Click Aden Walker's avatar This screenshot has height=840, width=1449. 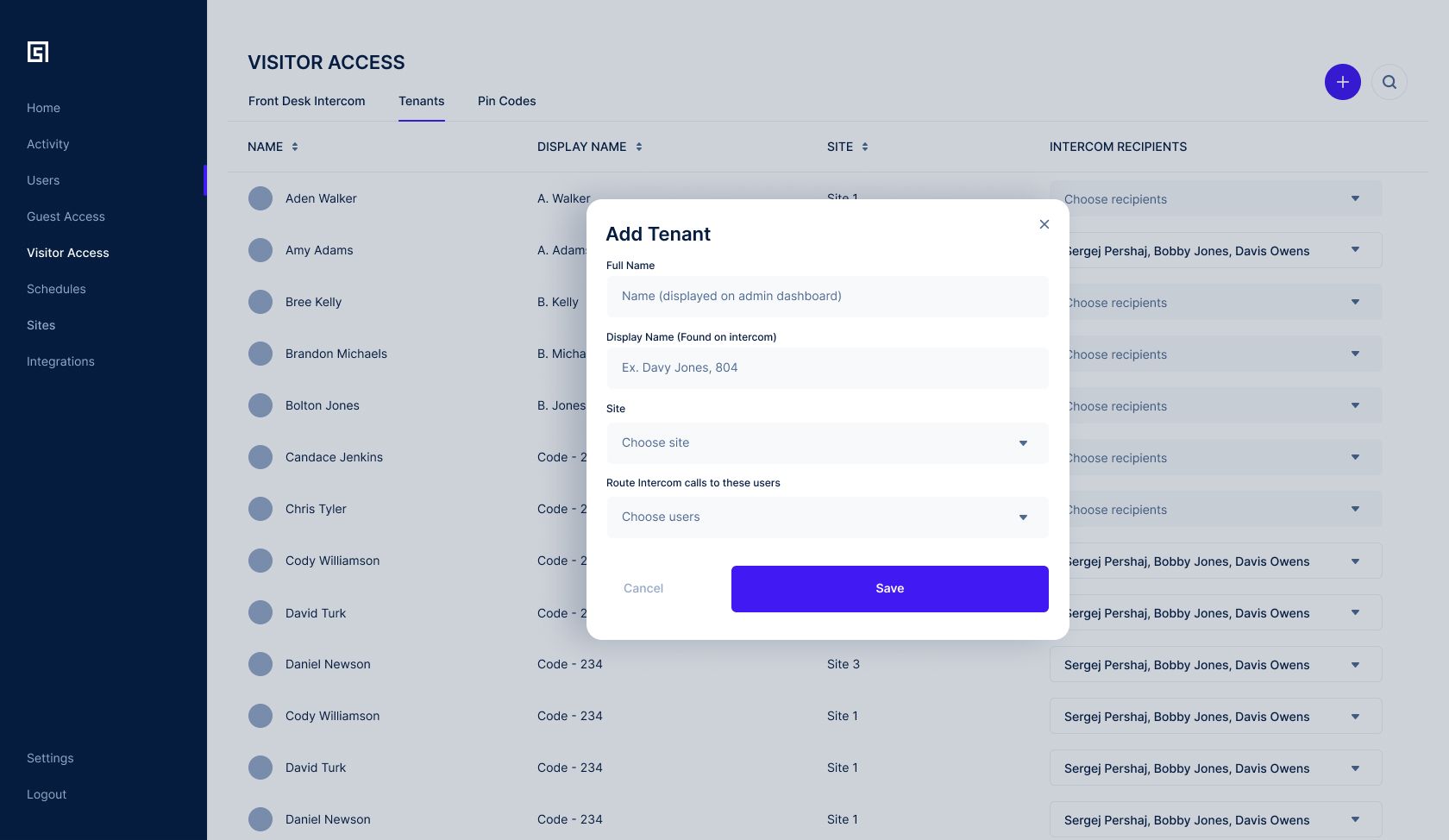(260, 198)
